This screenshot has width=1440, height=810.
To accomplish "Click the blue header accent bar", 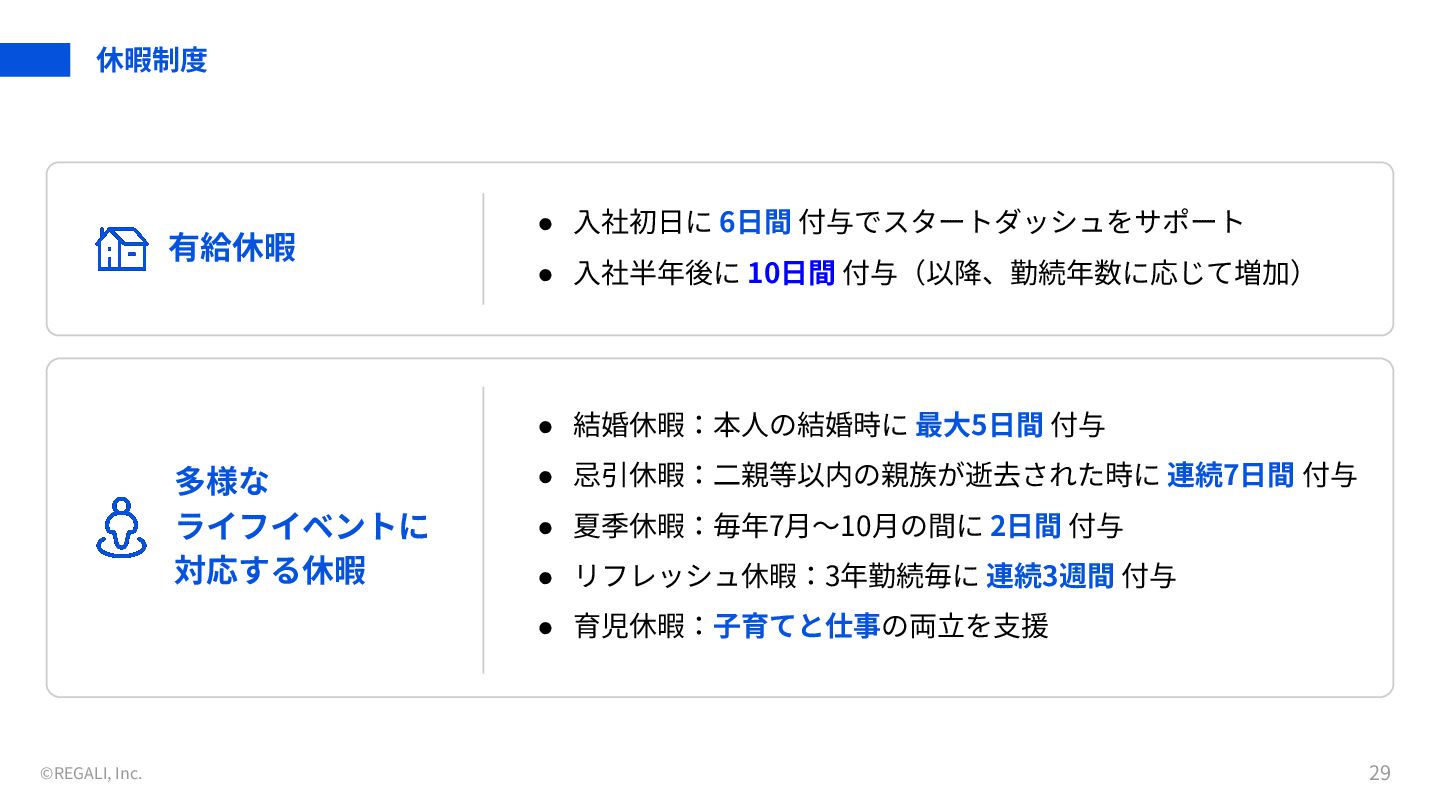I will point(35,60).
